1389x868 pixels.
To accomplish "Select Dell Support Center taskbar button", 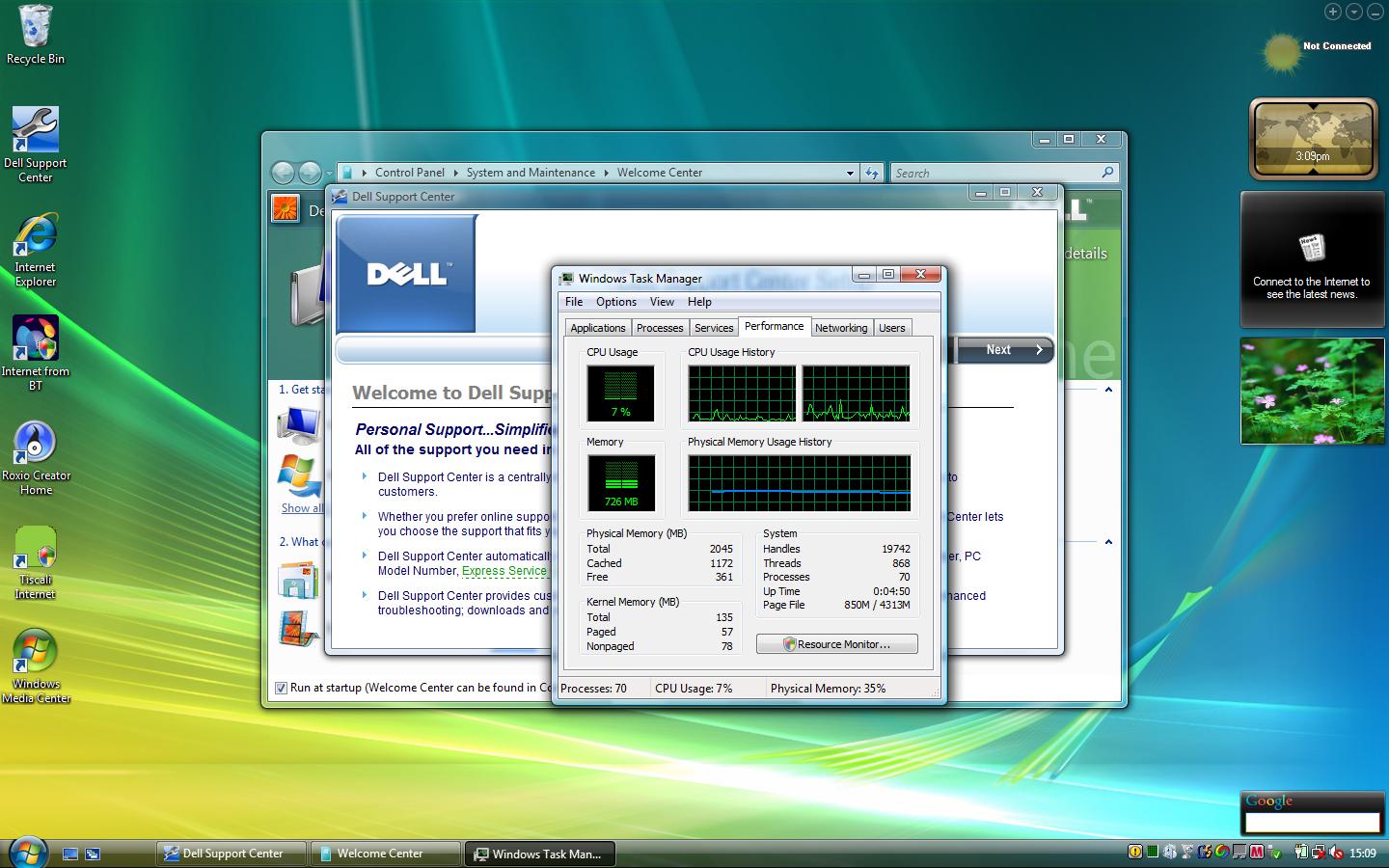I will click(x=231, y=854).
